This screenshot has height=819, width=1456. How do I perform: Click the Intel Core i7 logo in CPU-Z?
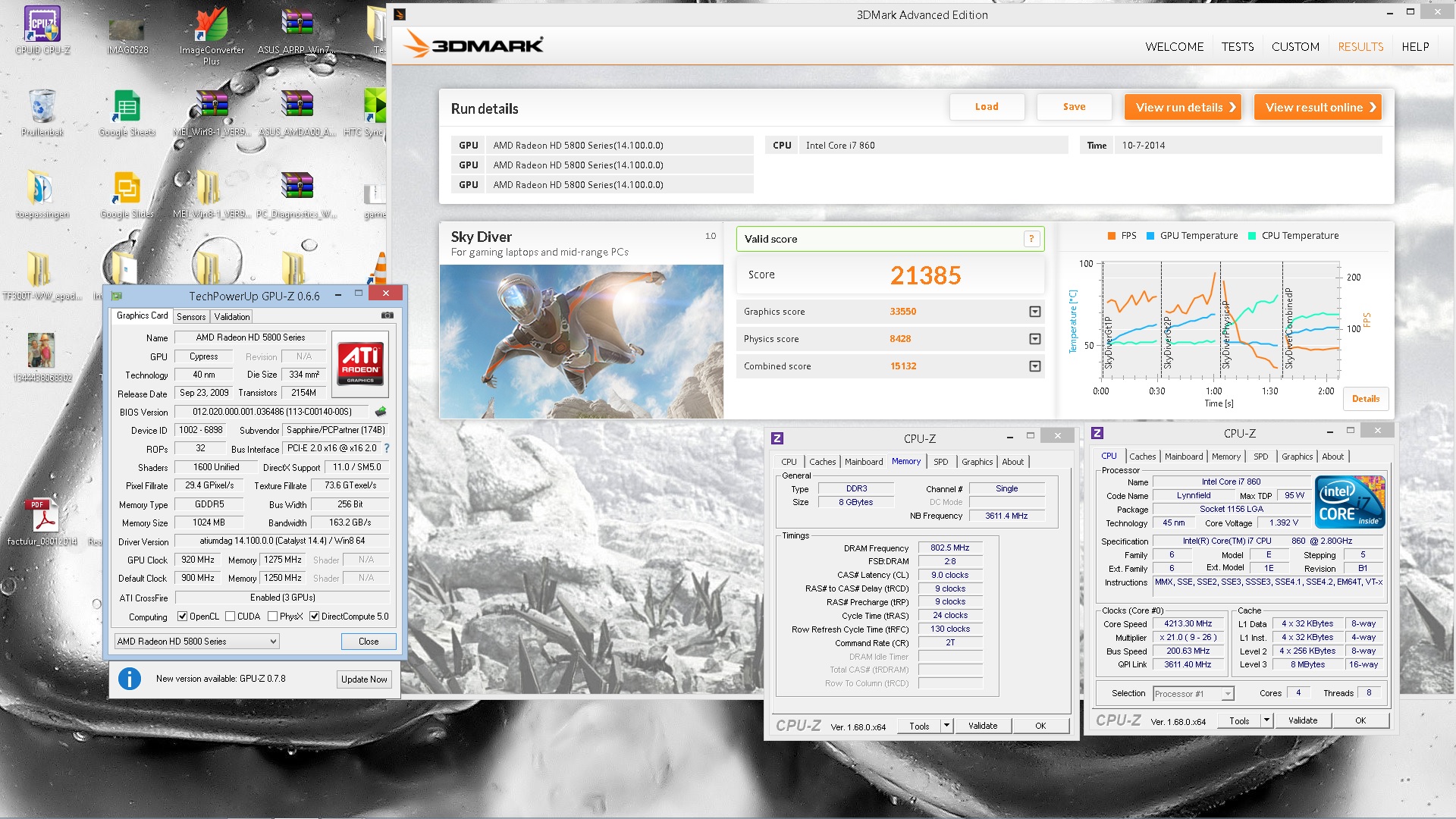click(x=1350, y=501)
